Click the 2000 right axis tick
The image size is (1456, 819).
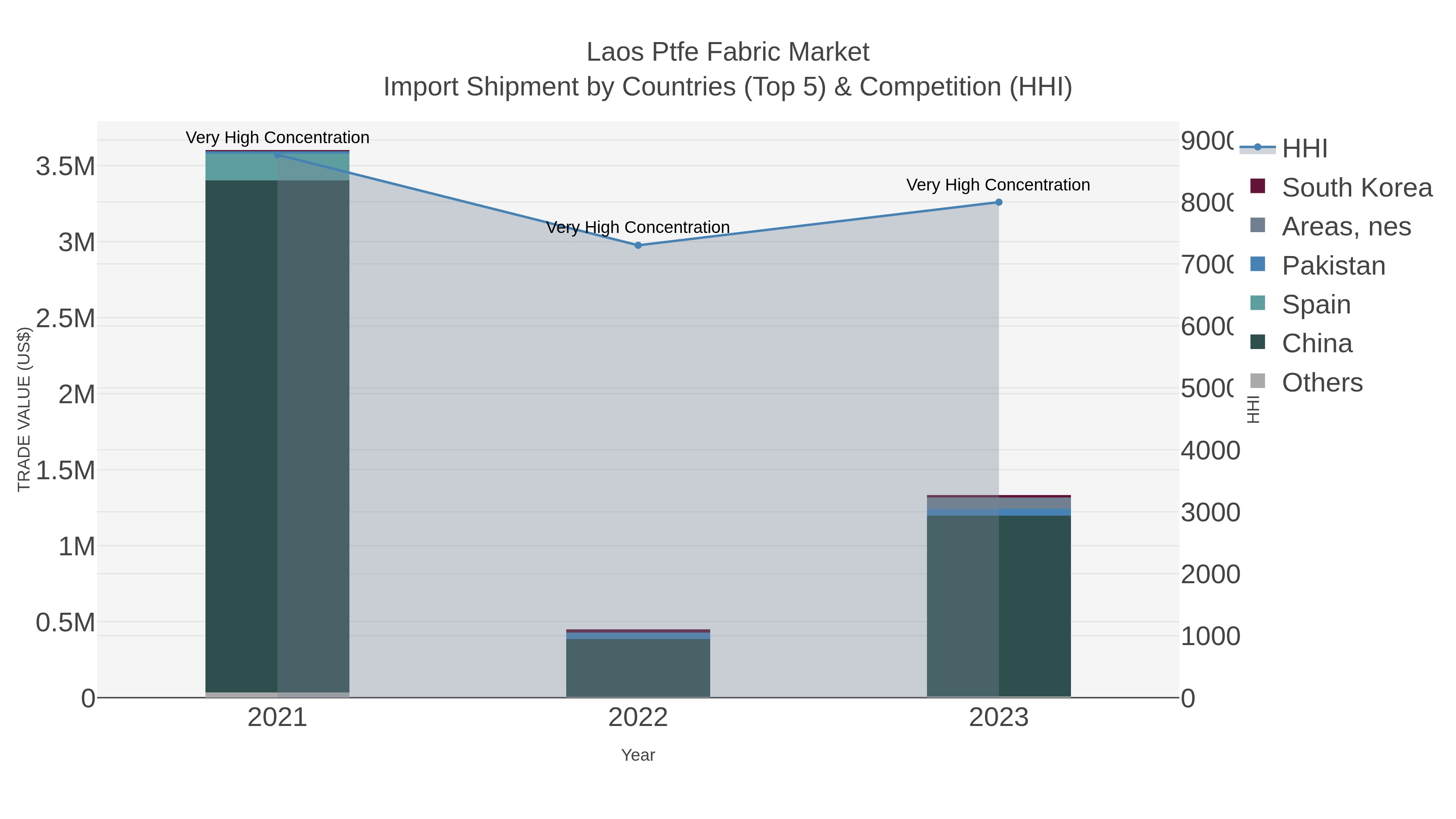click(x=1211, y=574)
